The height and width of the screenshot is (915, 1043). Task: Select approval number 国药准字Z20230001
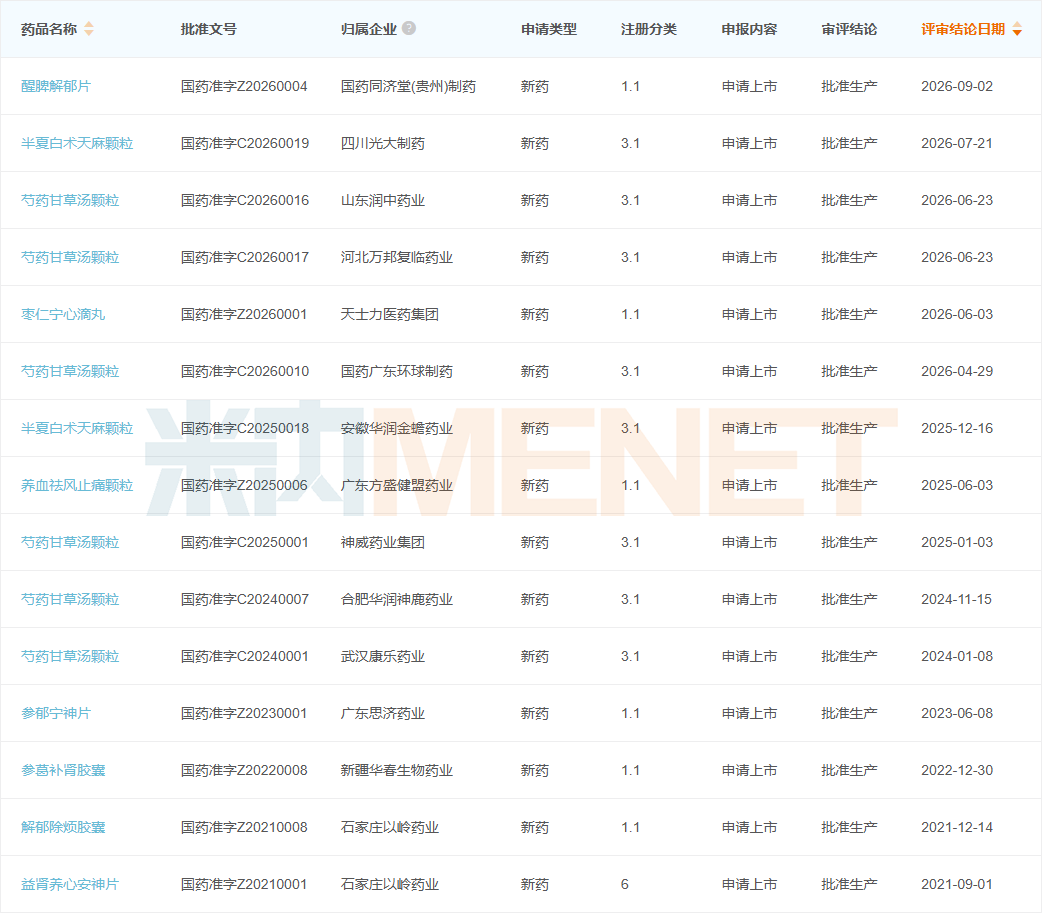tap(244, 714)
